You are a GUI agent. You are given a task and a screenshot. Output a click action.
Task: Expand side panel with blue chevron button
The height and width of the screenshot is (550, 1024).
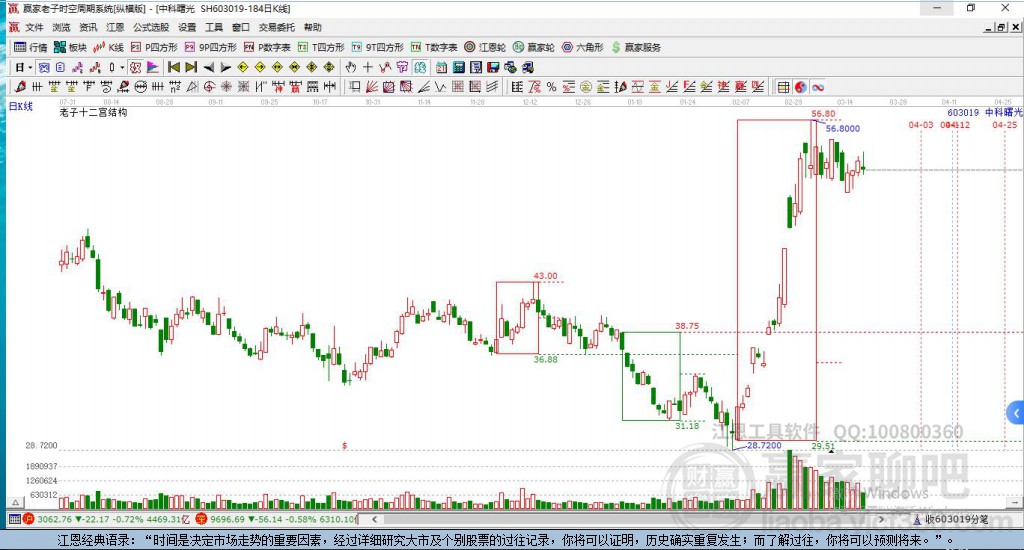(x=1016, y=413)
